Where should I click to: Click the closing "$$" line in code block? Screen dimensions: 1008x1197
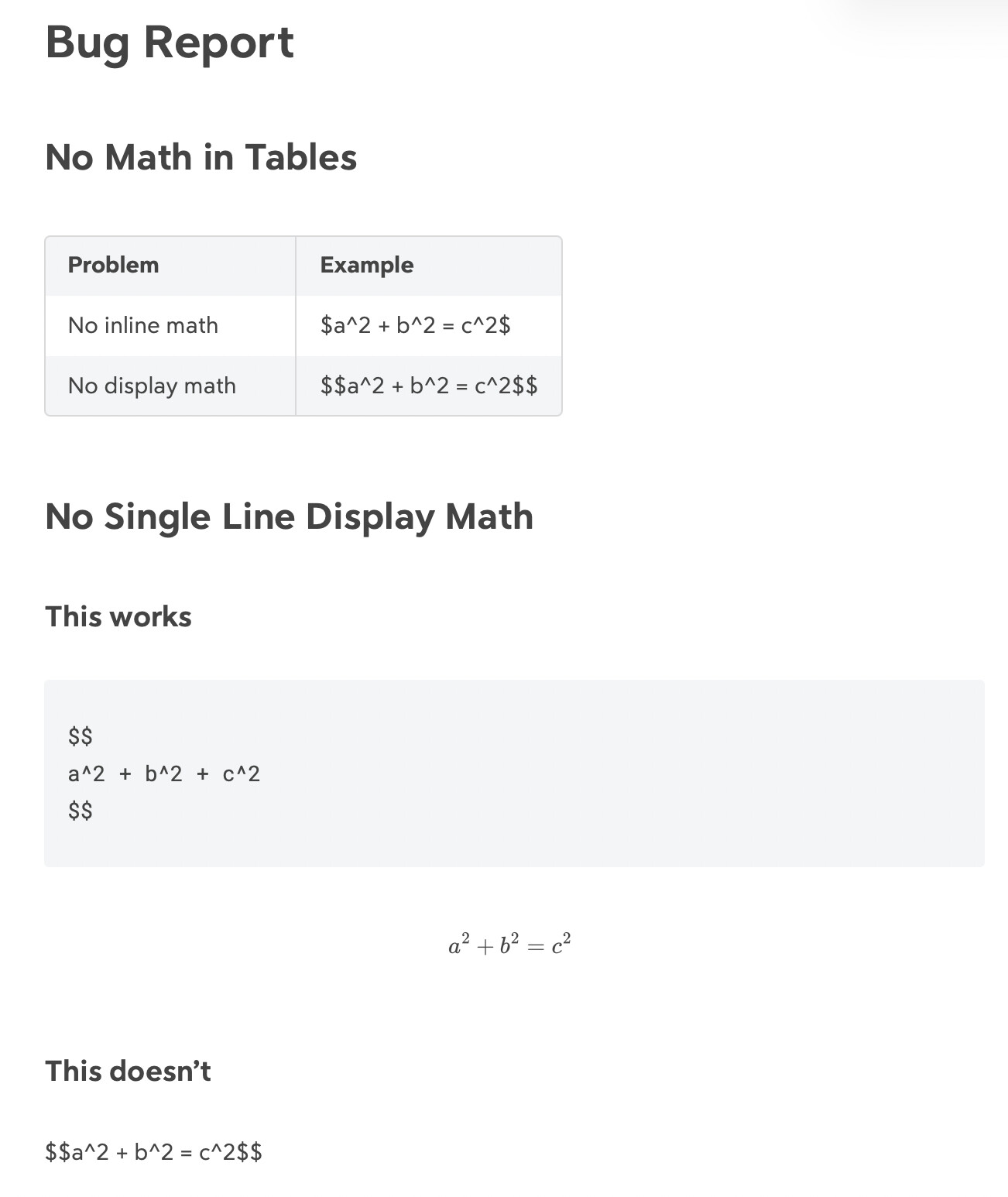tap(81, 811)
